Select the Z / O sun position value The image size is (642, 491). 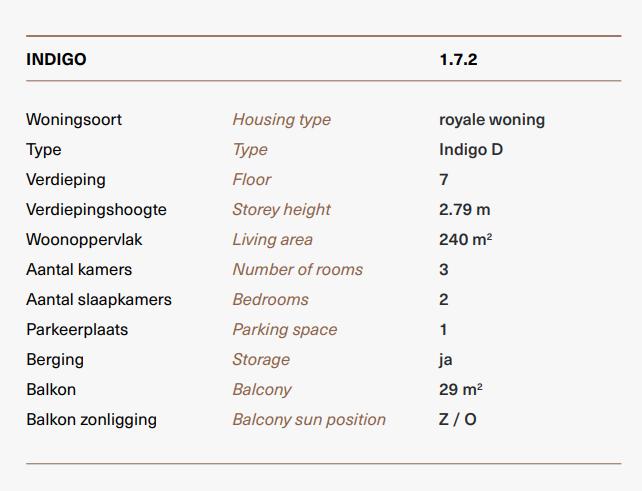(457, 420)
